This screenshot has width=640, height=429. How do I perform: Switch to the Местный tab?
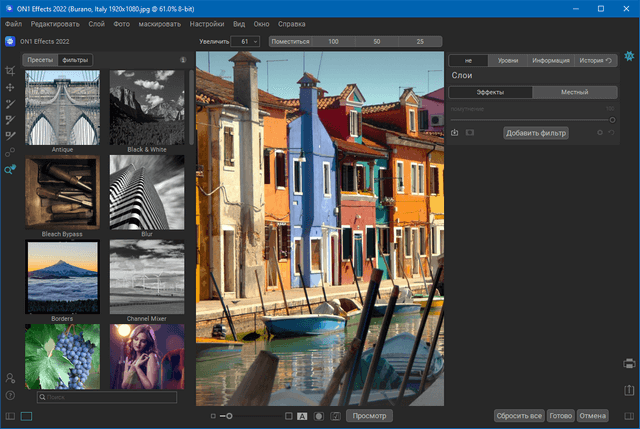(574, 92)
